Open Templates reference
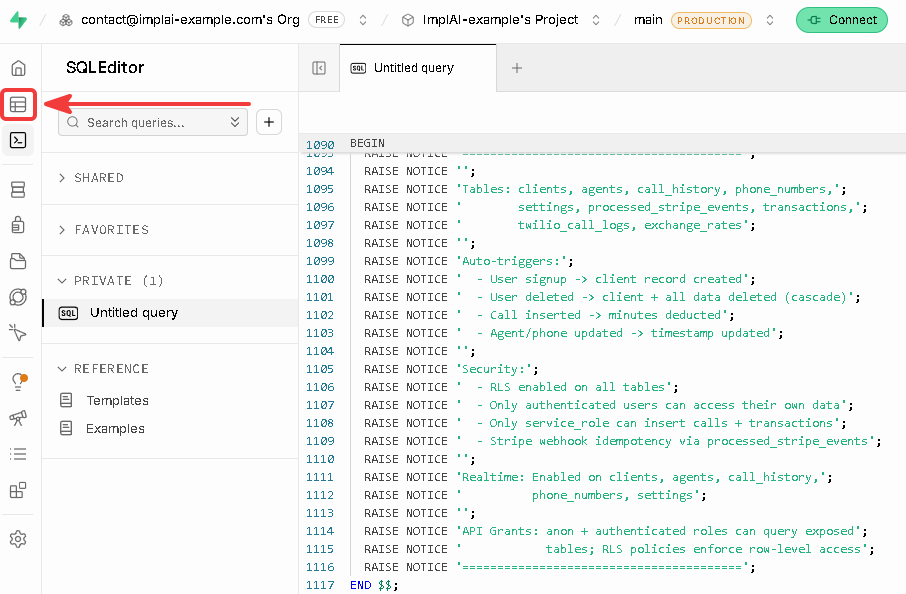The image size is (906, 594). (117, 400)
